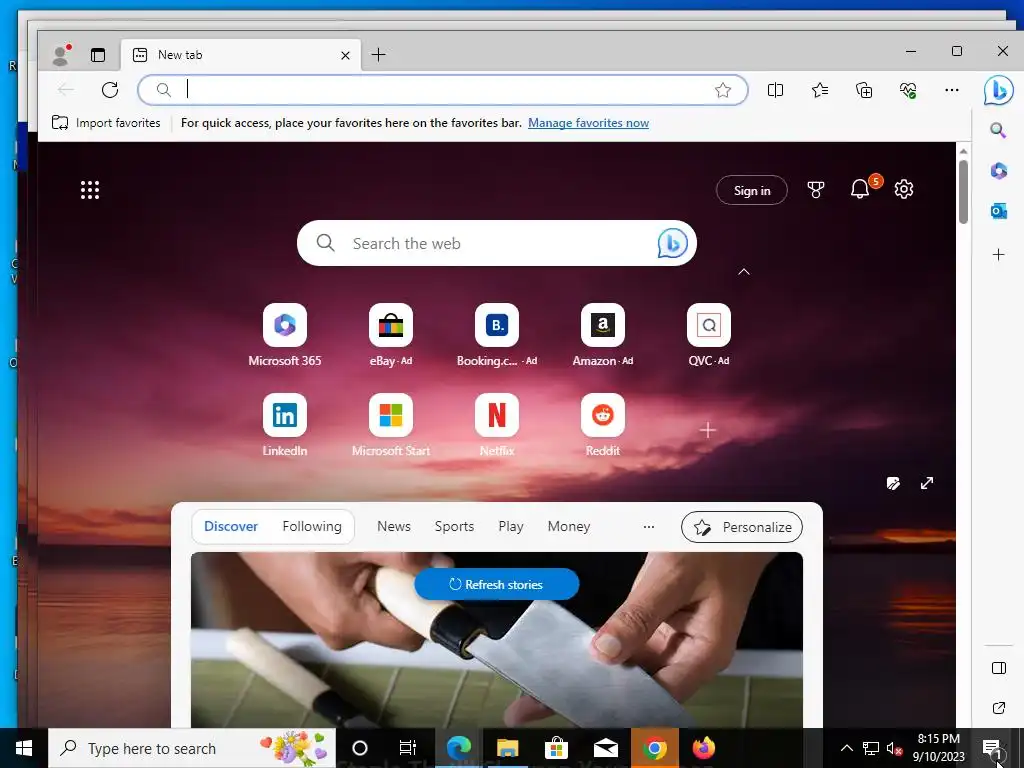Click Import favorites
The image size is (1024, 768).
click(106, 123)
